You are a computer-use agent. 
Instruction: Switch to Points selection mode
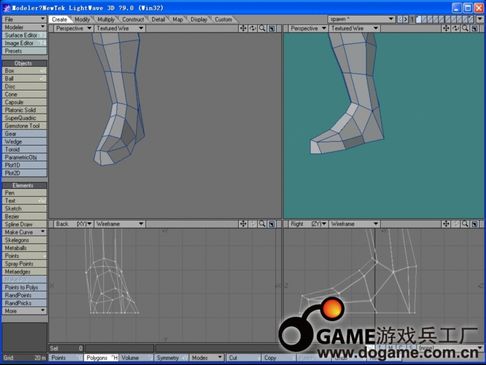[x=66, y=358]
